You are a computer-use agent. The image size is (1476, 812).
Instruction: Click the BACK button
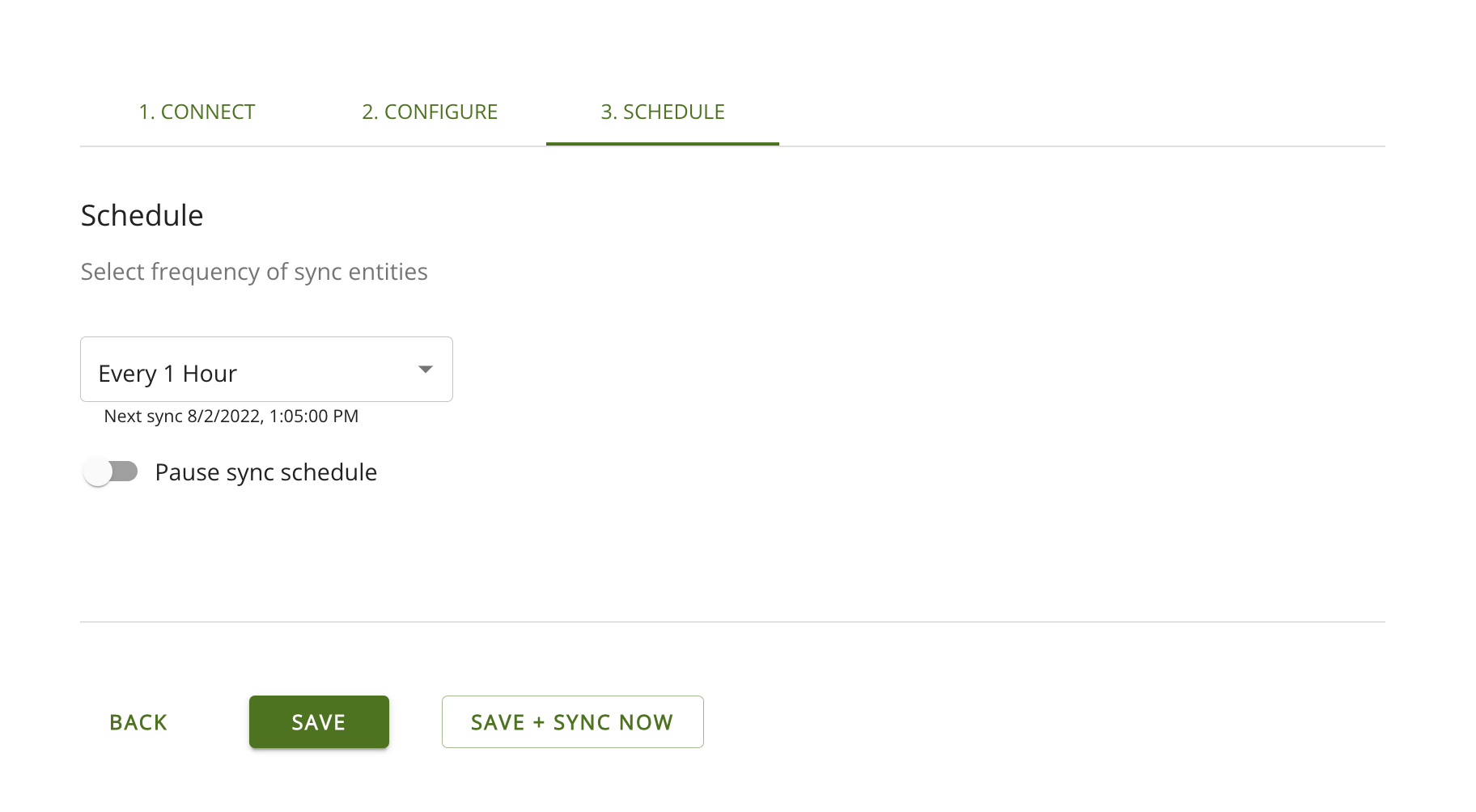138,722
